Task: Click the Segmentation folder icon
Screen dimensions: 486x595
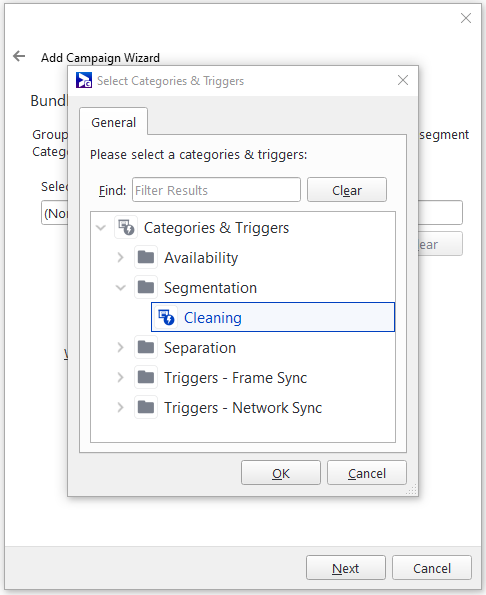Action: point(146,287)
